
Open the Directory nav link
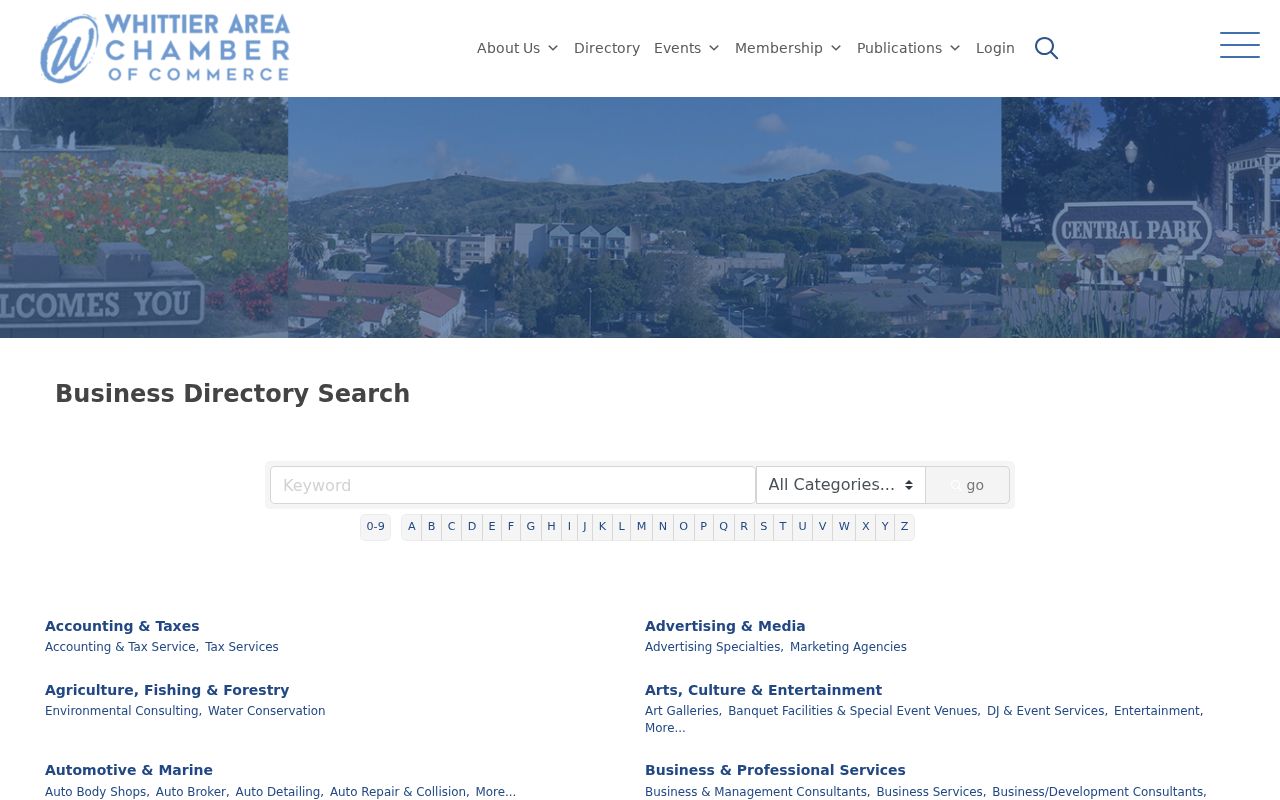pos(607,48)
